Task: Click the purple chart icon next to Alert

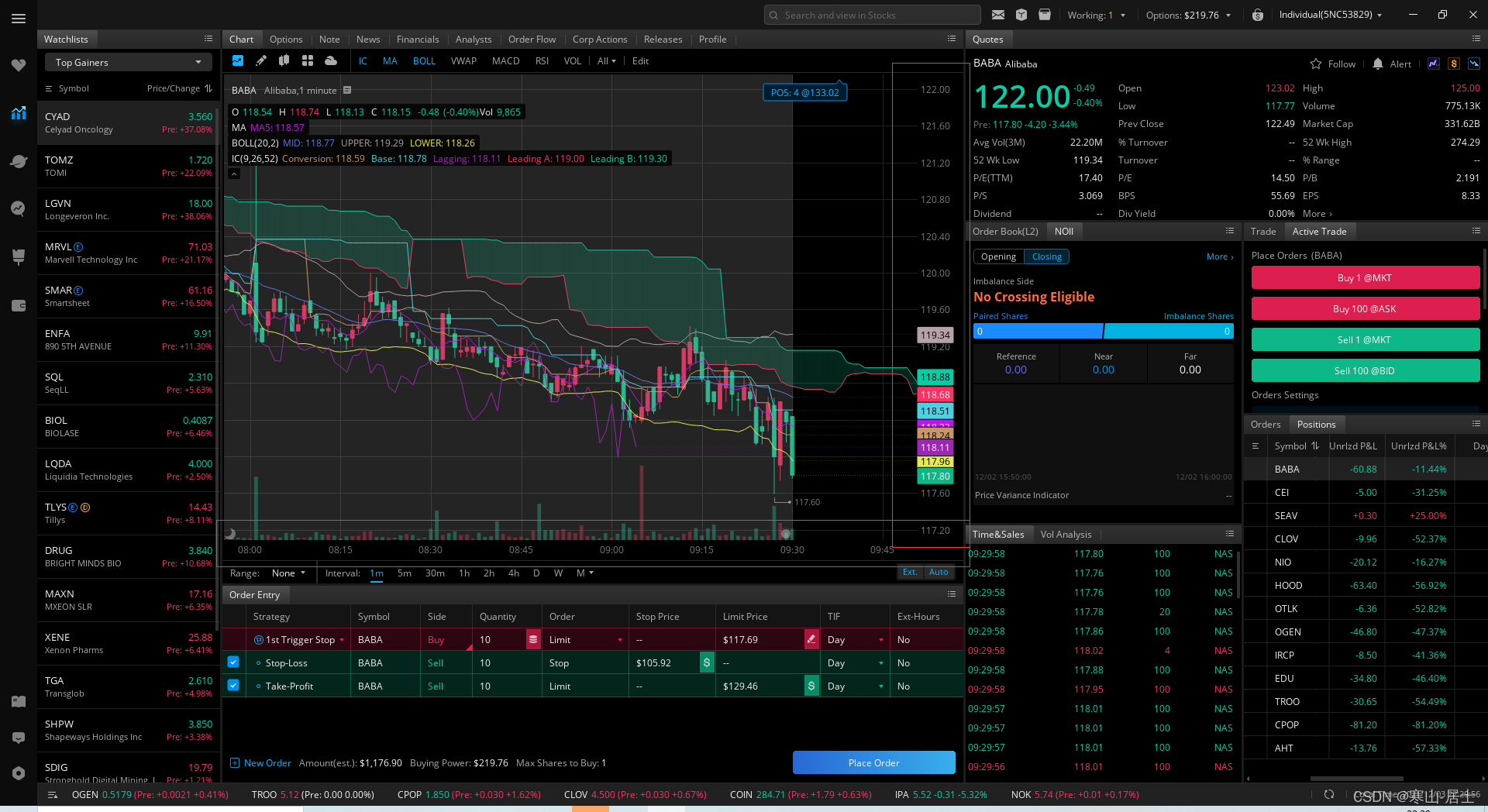Action: pos(1434,64)
